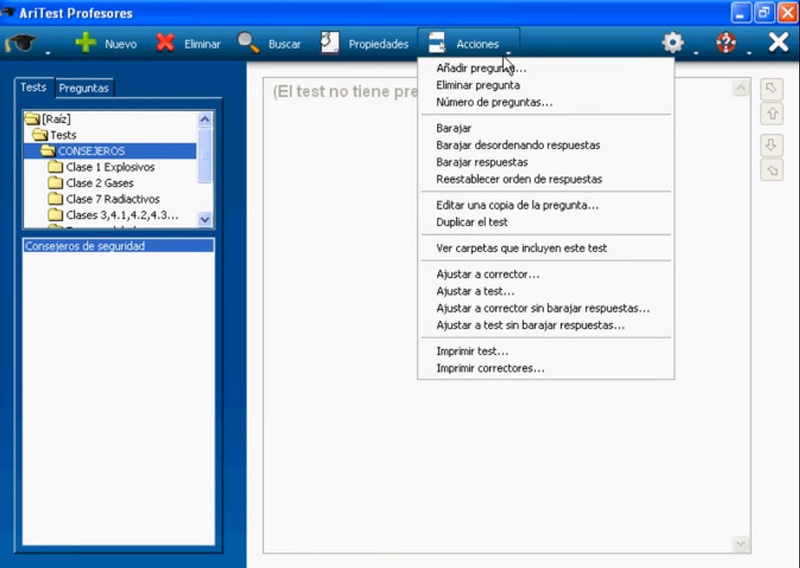Click the graduation cap application icon

[x=20, y=43]
